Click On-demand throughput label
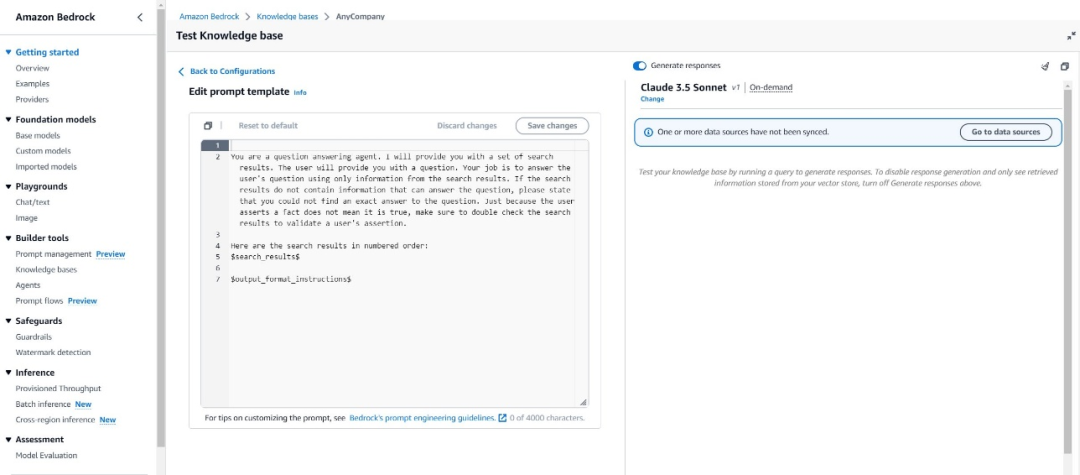 click(x=771, y=87)
